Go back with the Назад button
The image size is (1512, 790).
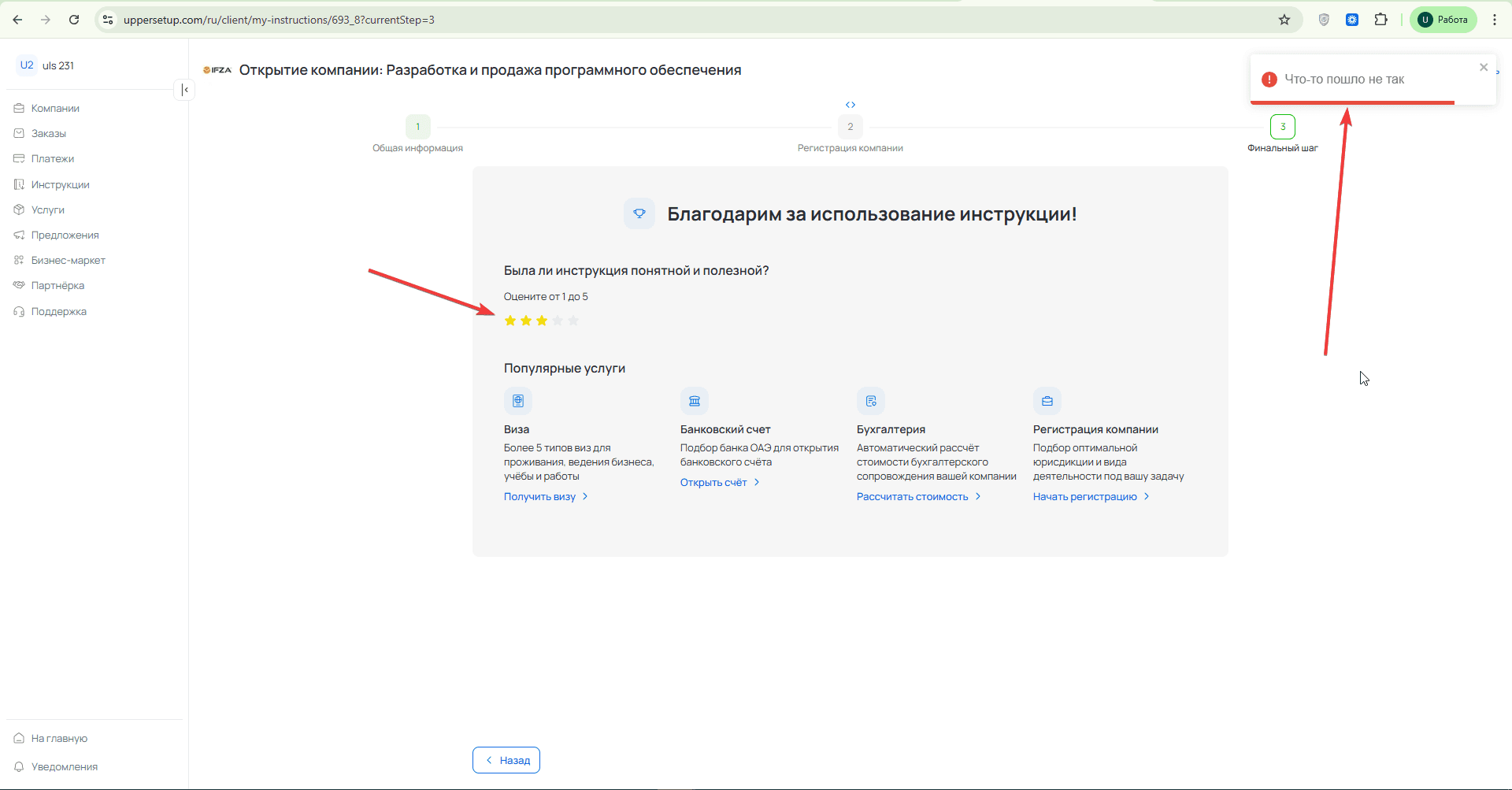click(x=506, y=760)
